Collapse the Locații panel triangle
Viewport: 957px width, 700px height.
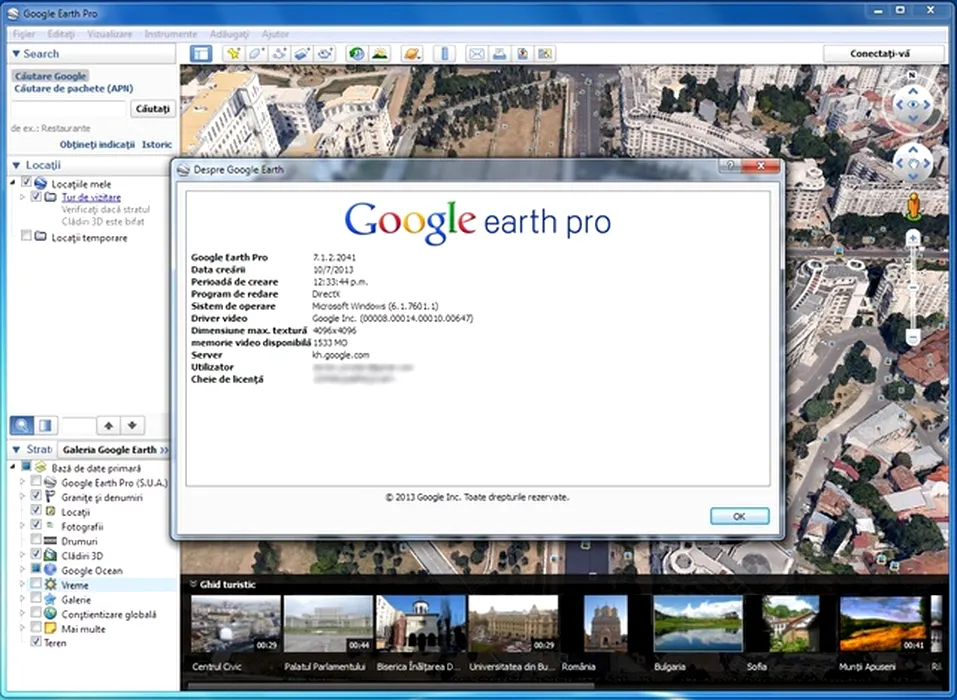(x=16, y=165)
